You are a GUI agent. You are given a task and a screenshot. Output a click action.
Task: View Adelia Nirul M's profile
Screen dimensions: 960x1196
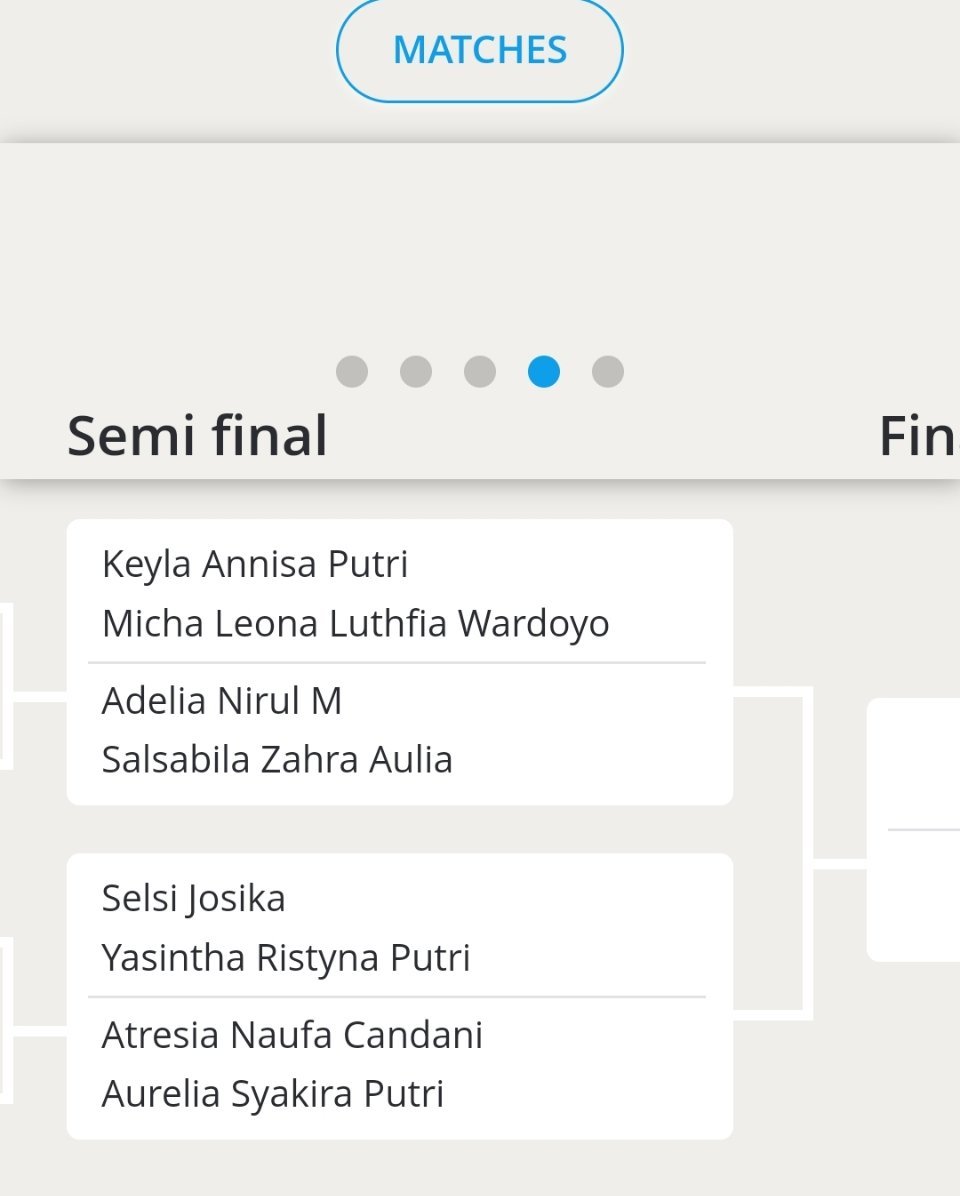pyautogui.click(x=222, y=701)
